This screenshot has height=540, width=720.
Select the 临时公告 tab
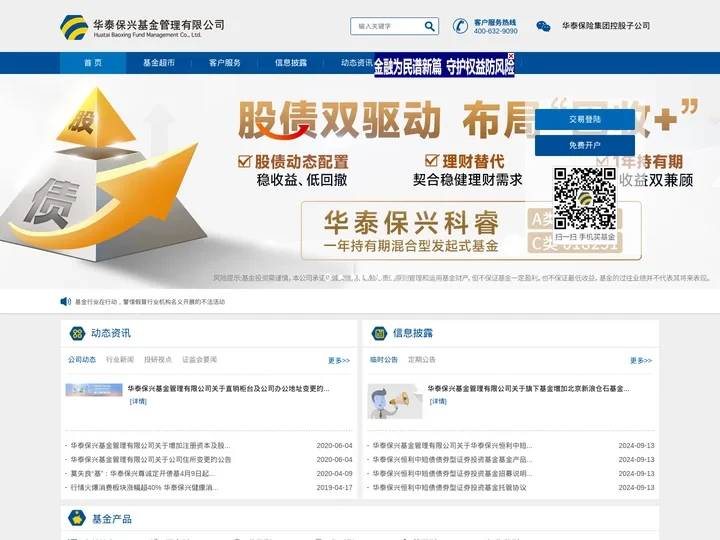click(384, 360)
